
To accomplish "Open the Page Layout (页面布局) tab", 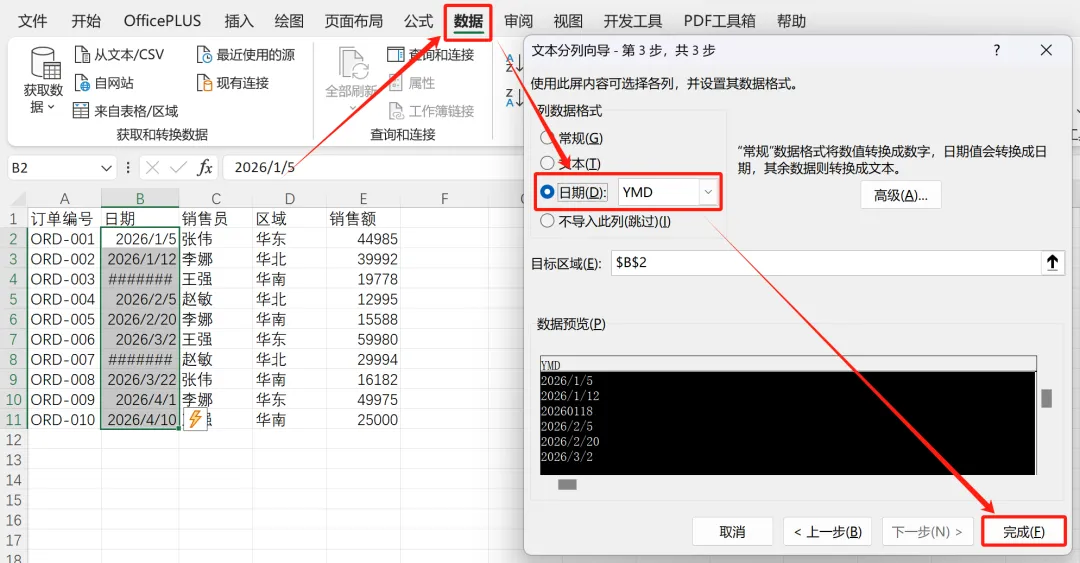I will tap(354, 21).
